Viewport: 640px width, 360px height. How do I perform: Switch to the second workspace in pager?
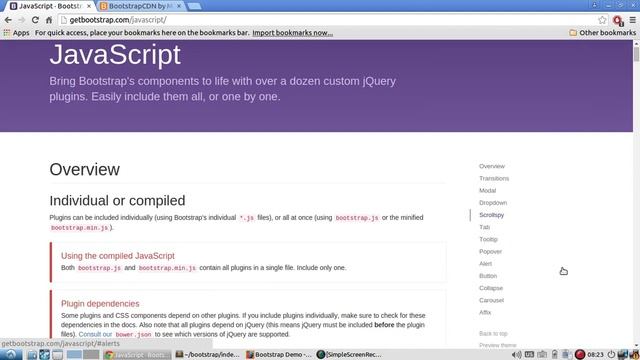[x=91, y=355]
